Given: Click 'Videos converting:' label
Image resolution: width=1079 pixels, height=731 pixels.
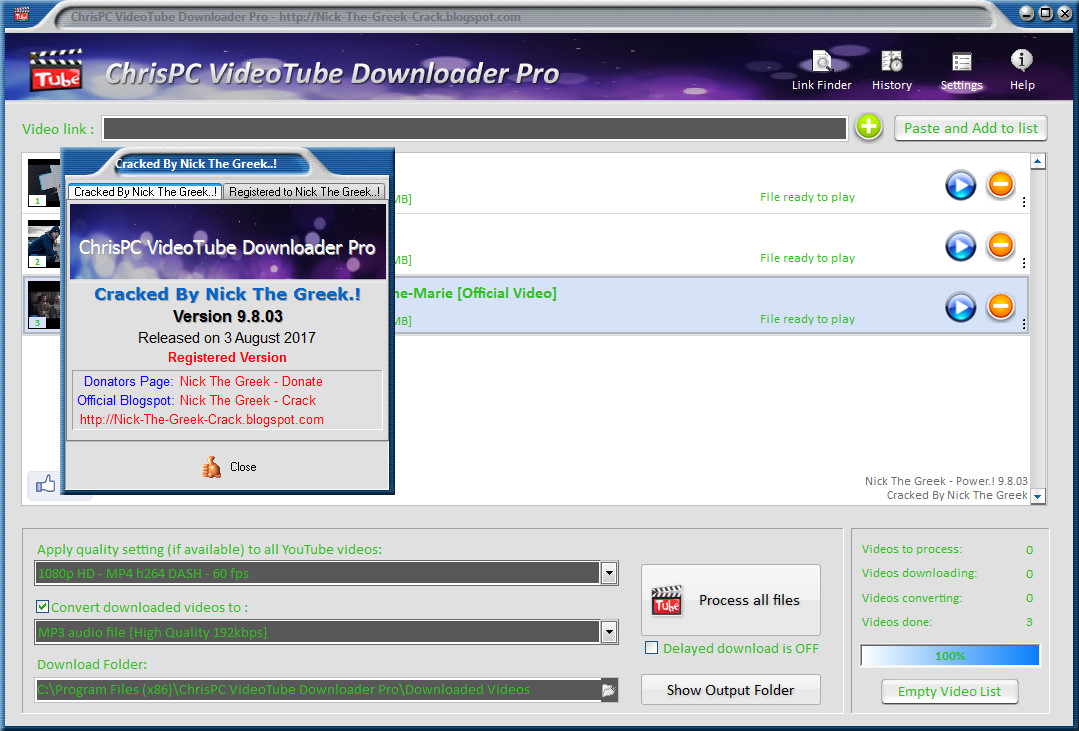Looking at the screenshot, I should [912, 597].
